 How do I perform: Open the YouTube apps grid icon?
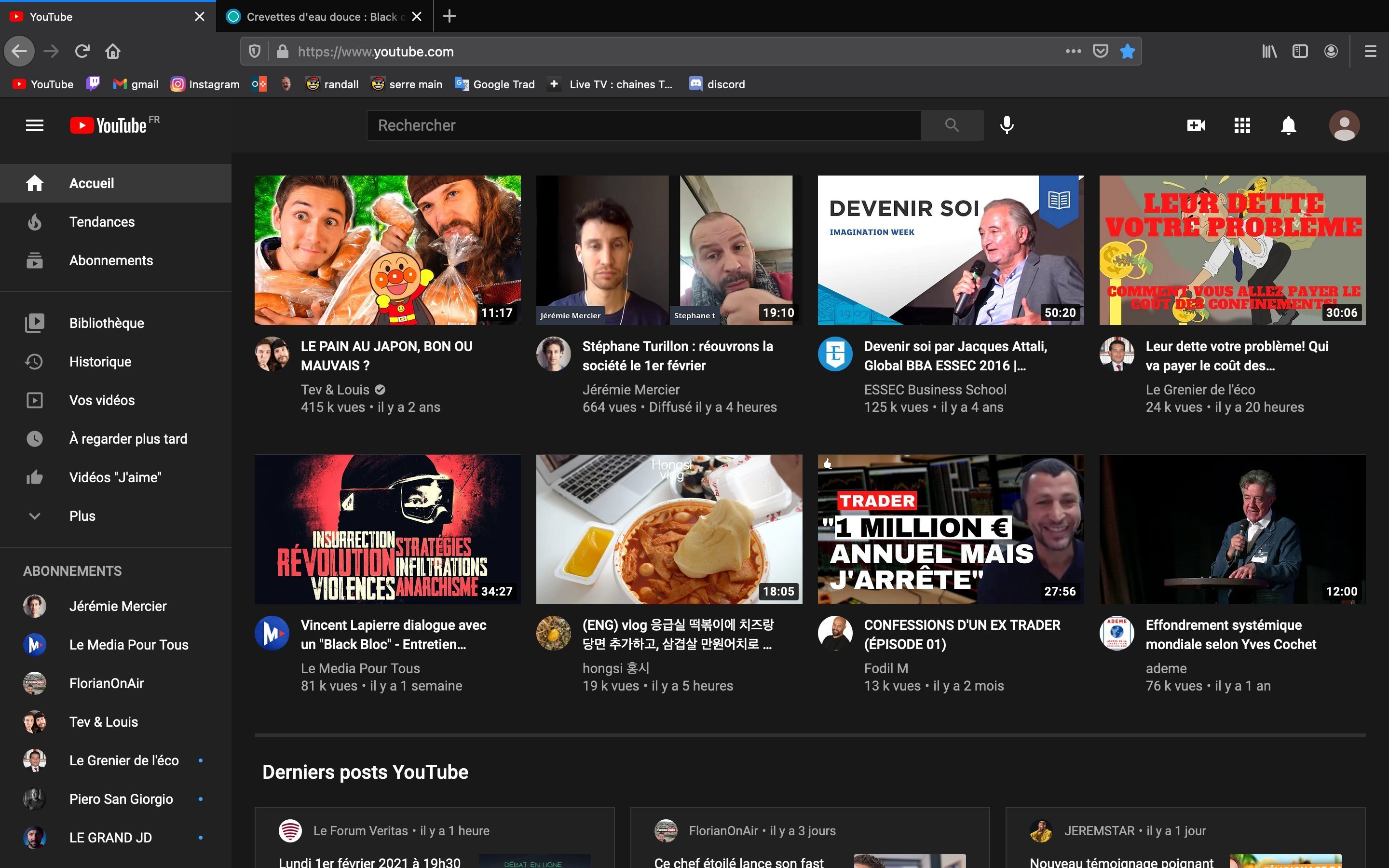(1242, 125)
